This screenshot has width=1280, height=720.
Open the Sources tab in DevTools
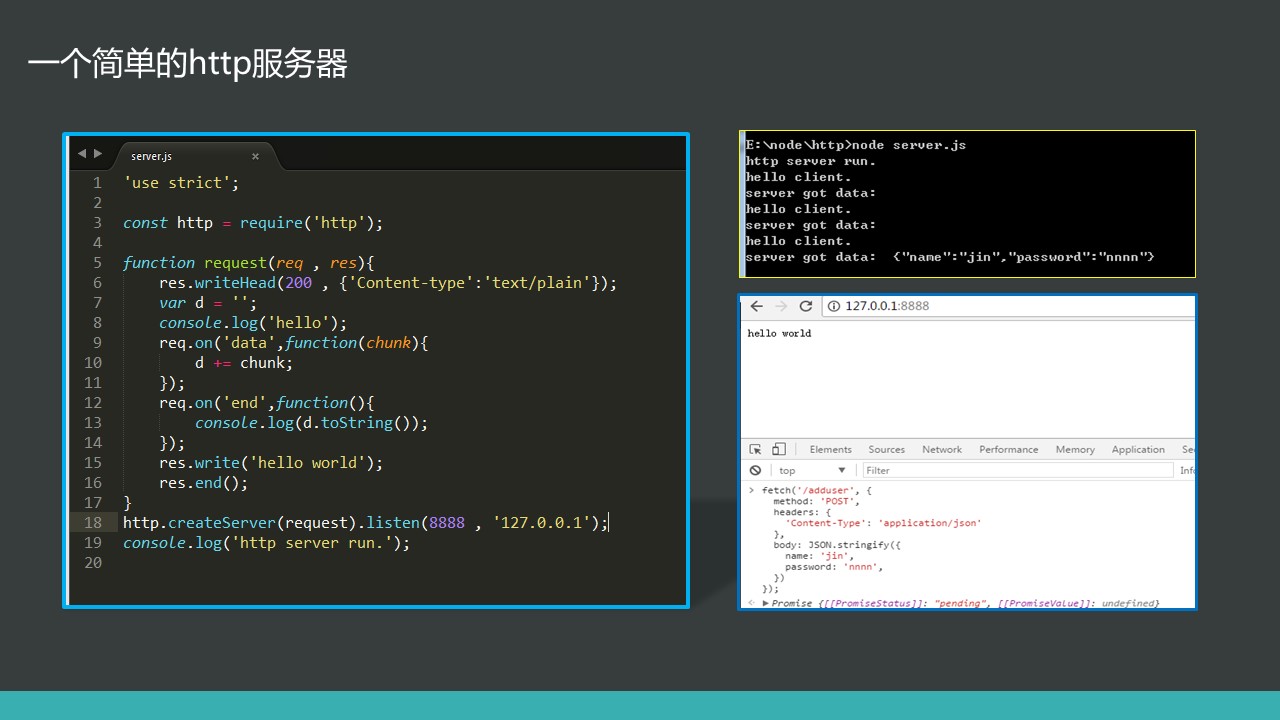click(886, 450)
